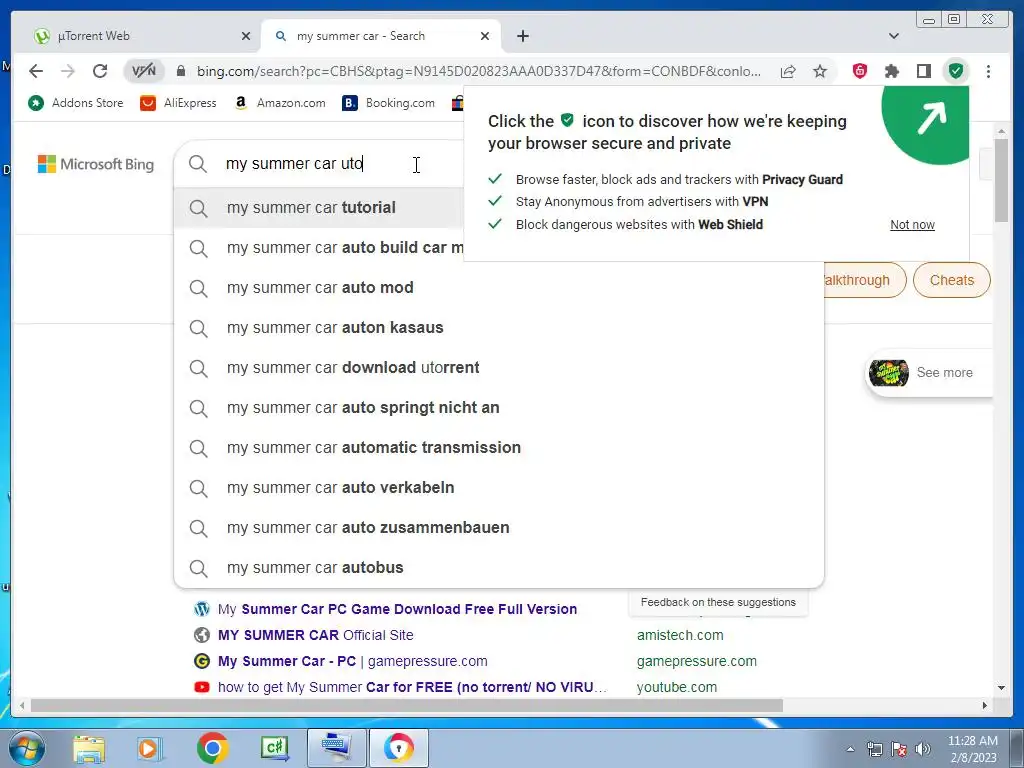Click the padlock site info icon

click(x=181, y=71)
